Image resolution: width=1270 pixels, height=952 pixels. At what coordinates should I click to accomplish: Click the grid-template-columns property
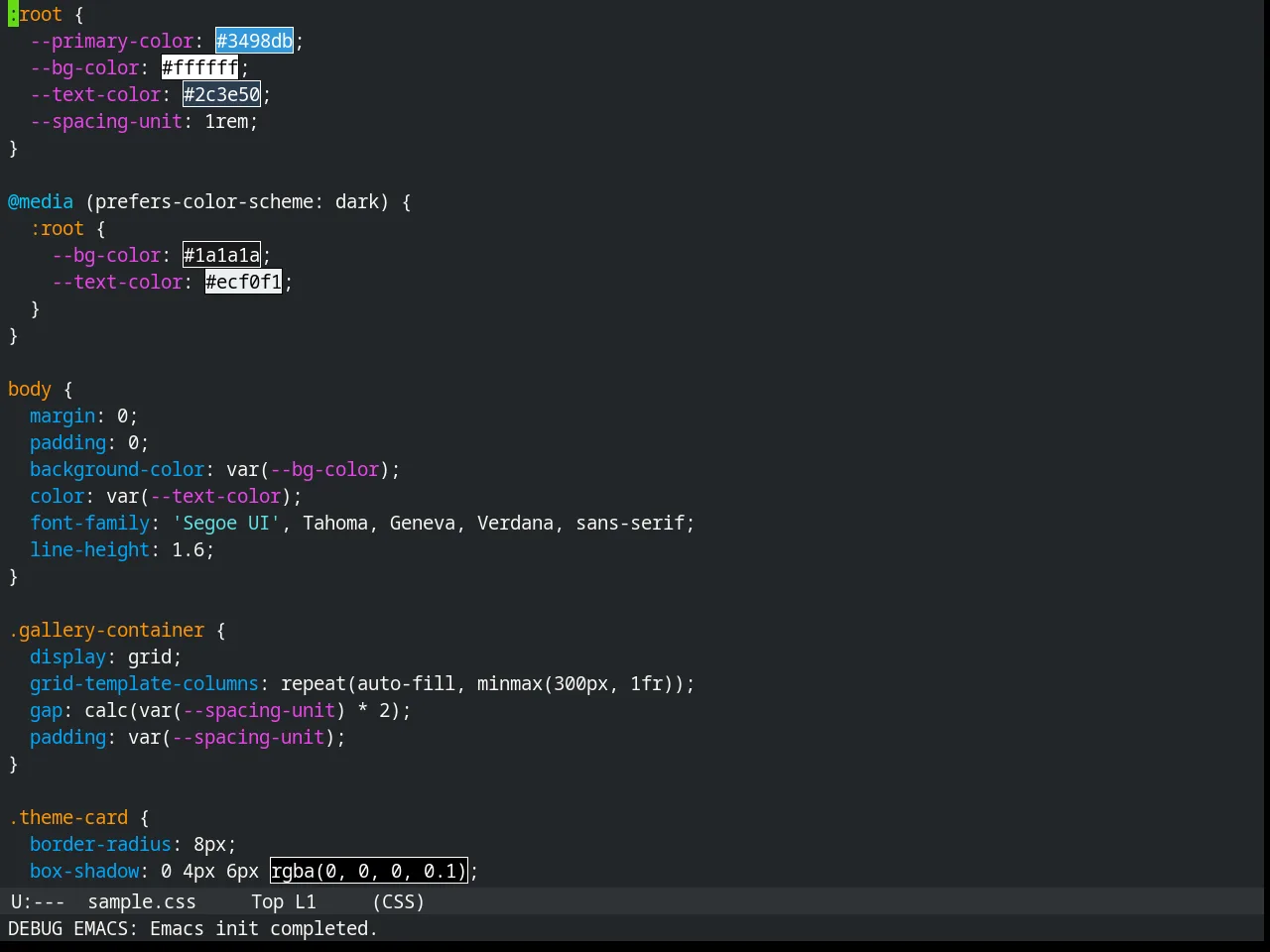coord(144,683)
